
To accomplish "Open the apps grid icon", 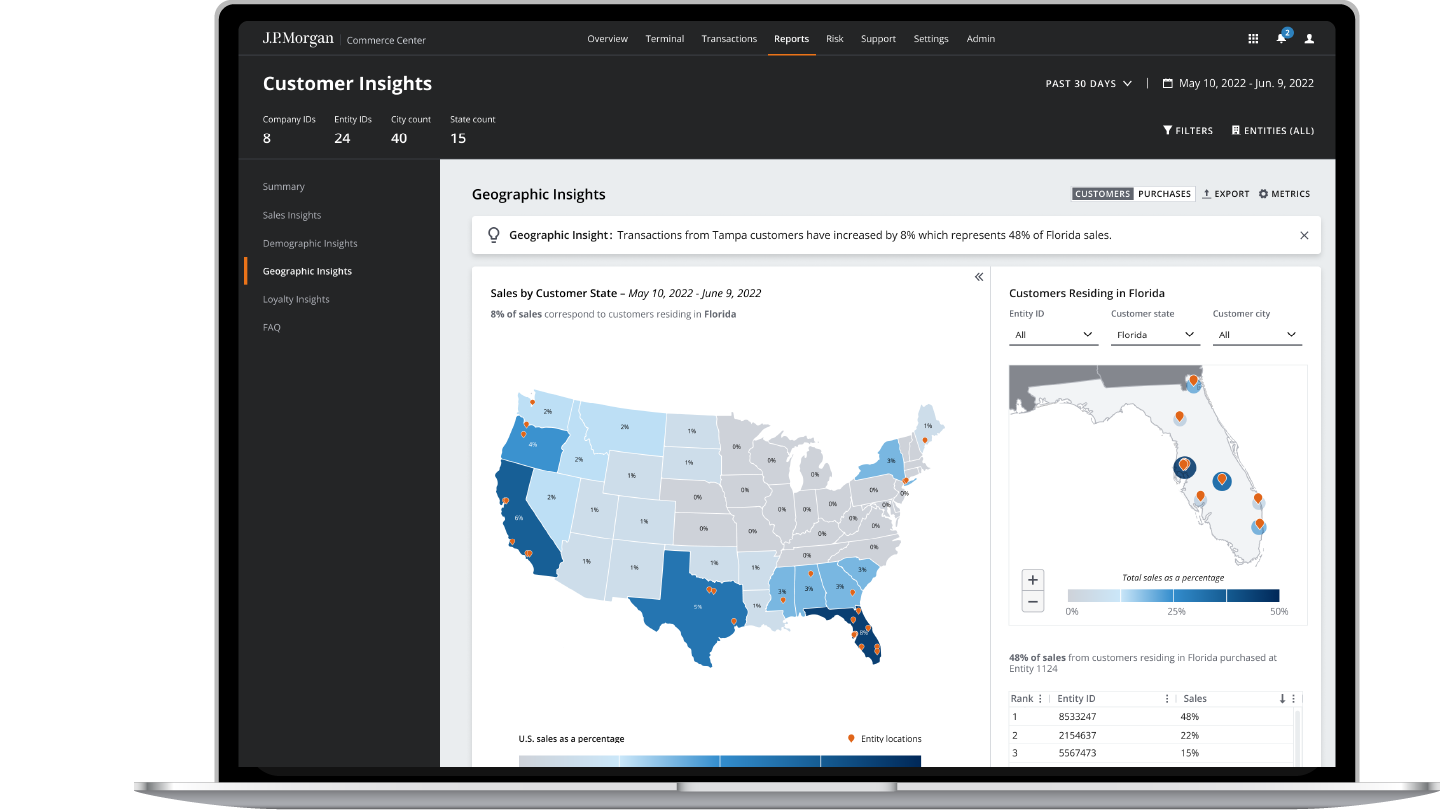I will tap(1253, 39).
